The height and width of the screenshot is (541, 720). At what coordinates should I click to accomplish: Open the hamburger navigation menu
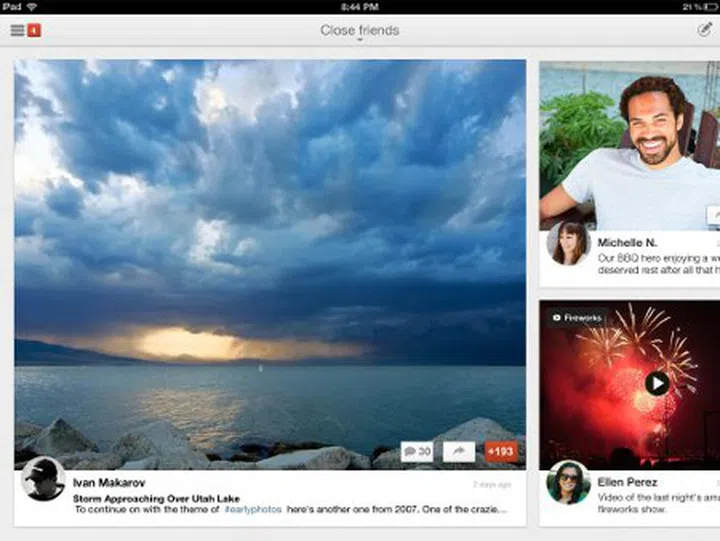click(17, 30)
